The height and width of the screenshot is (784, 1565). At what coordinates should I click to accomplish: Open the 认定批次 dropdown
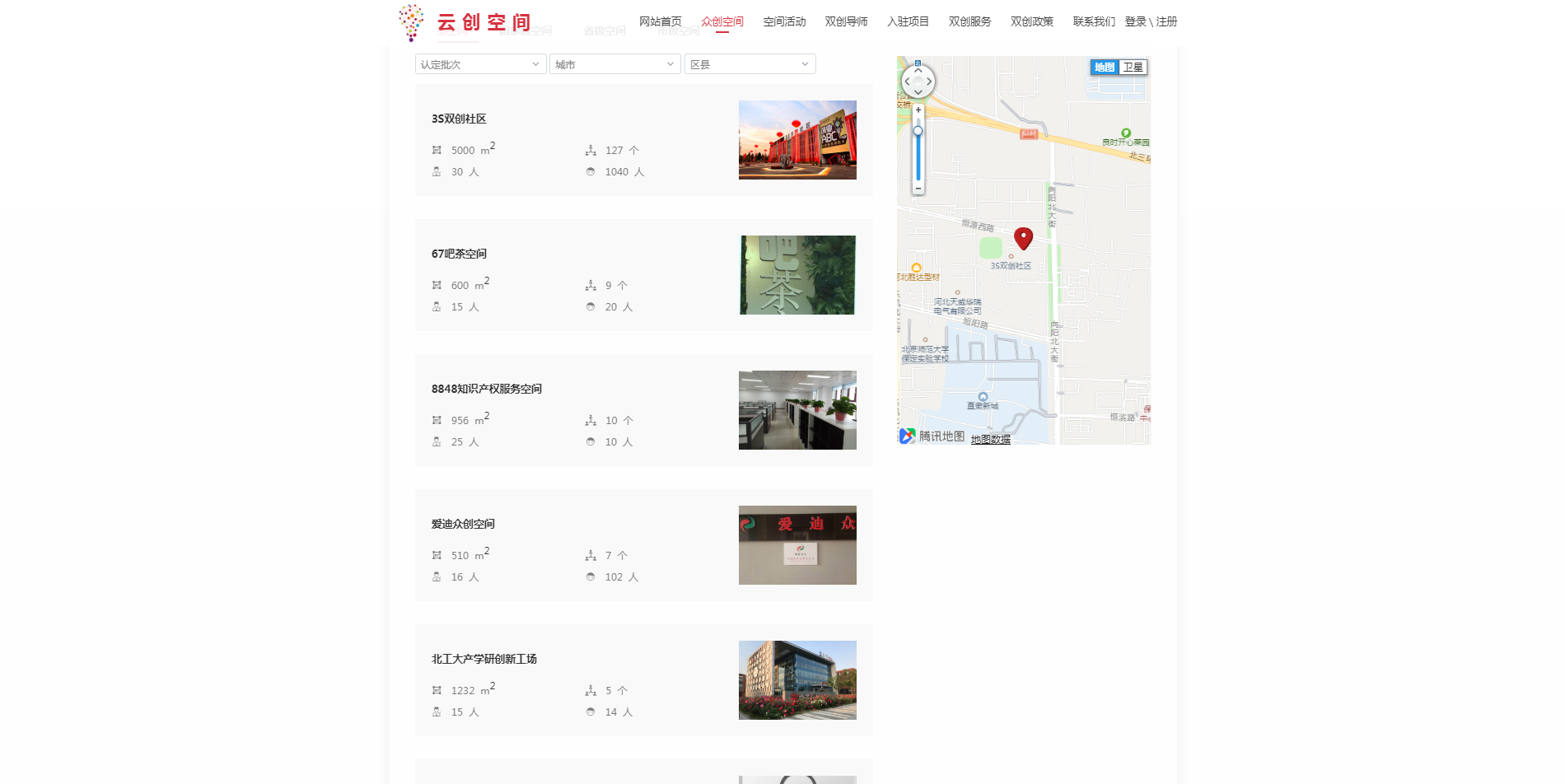(x=480, y=64)
